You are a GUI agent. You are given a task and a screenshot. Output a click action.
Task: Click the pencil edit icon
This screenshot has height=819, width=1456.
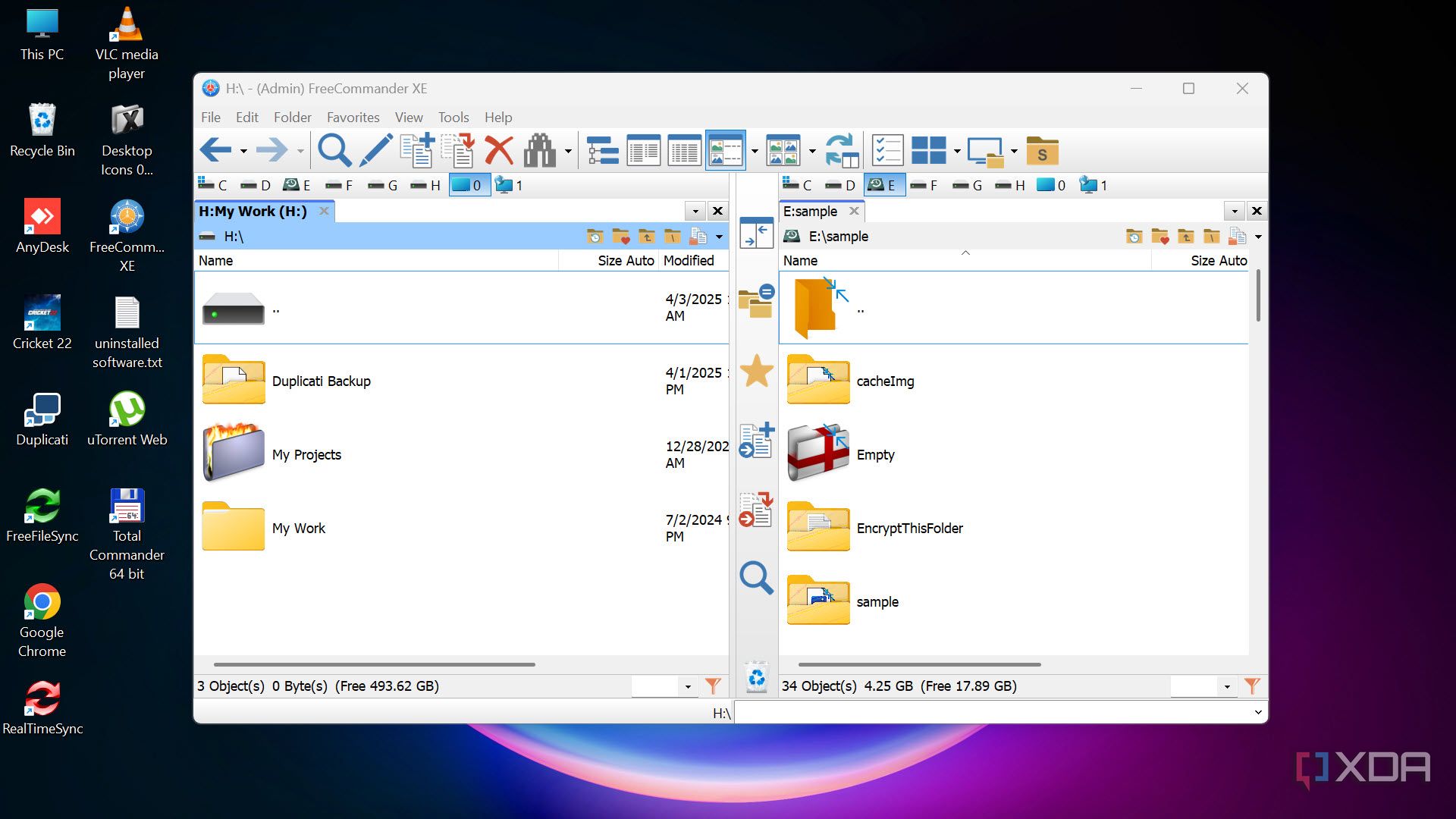pos(375,150)
